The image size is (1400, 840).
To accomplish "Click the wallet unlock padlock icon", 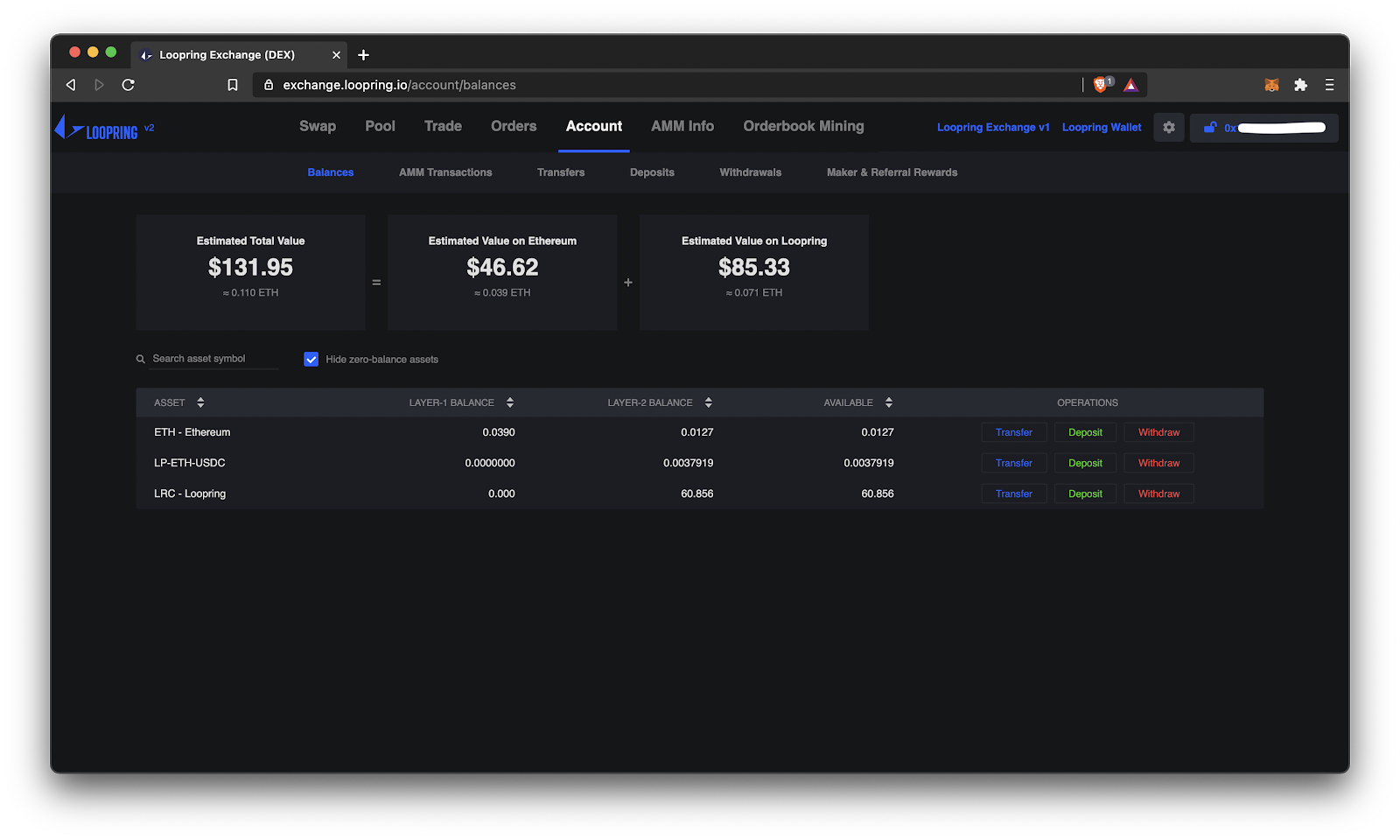I will (x=1210, y=128).
